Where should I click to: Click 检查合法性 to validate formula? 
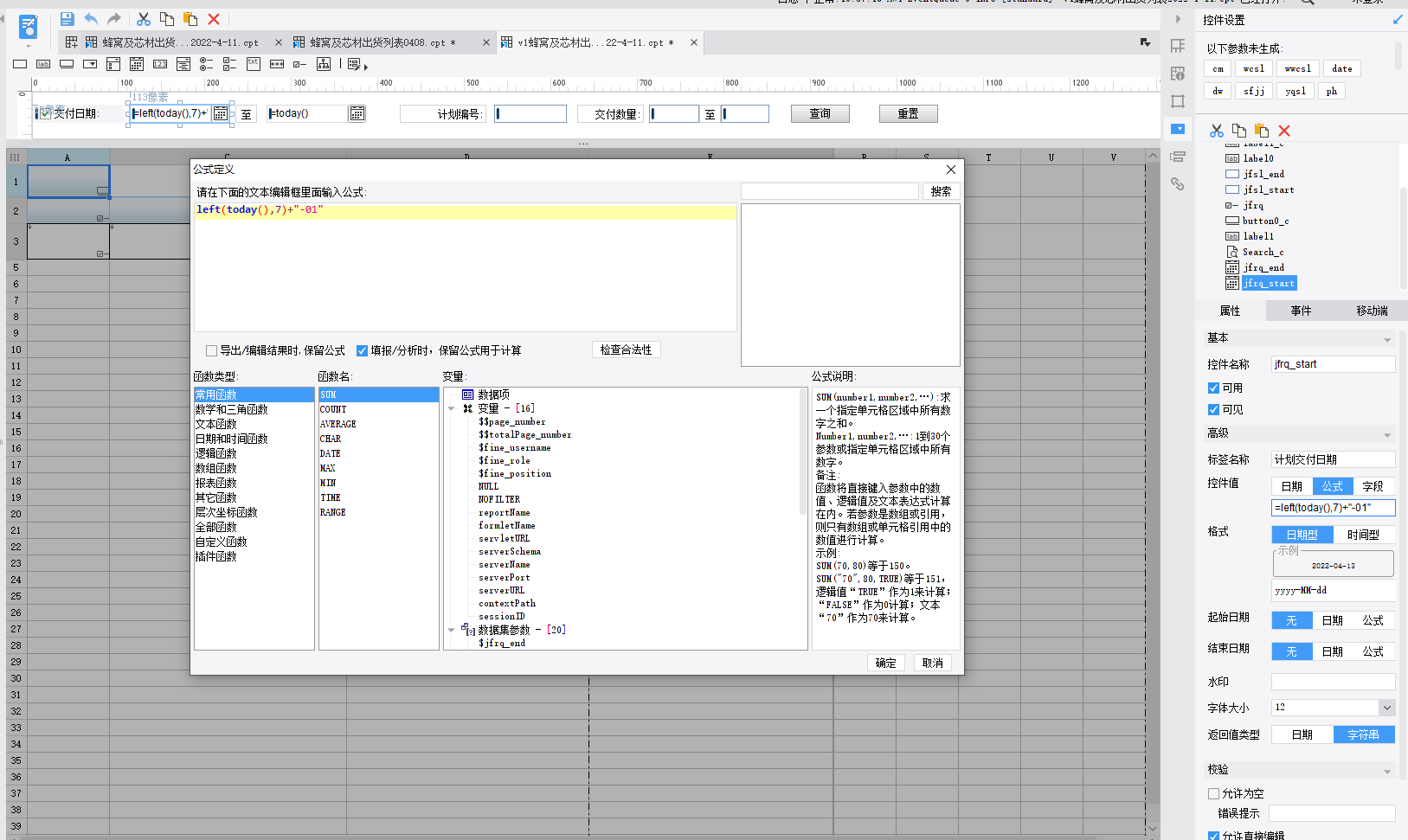pyautogui.click(x=626, y=349)
